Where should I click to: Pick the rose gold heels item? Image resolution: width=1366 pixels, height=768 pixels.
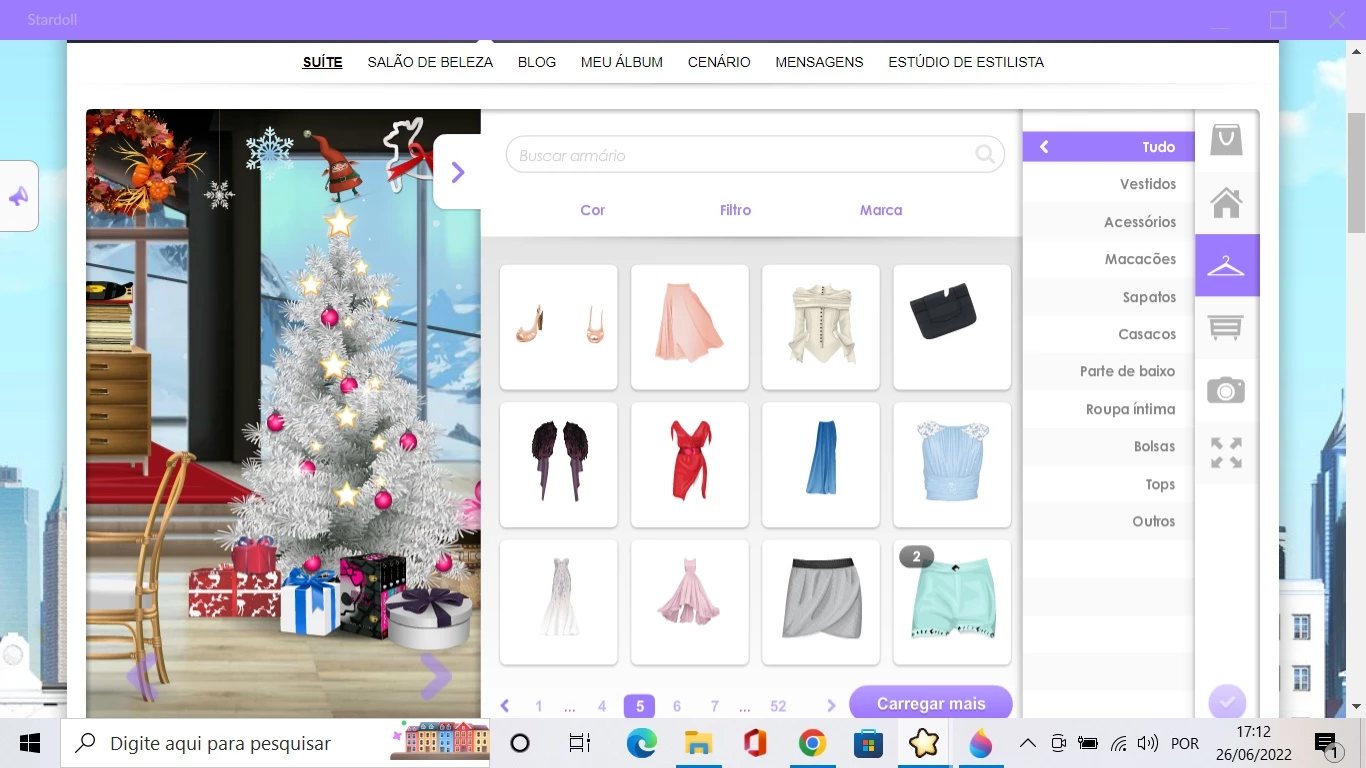559,327
